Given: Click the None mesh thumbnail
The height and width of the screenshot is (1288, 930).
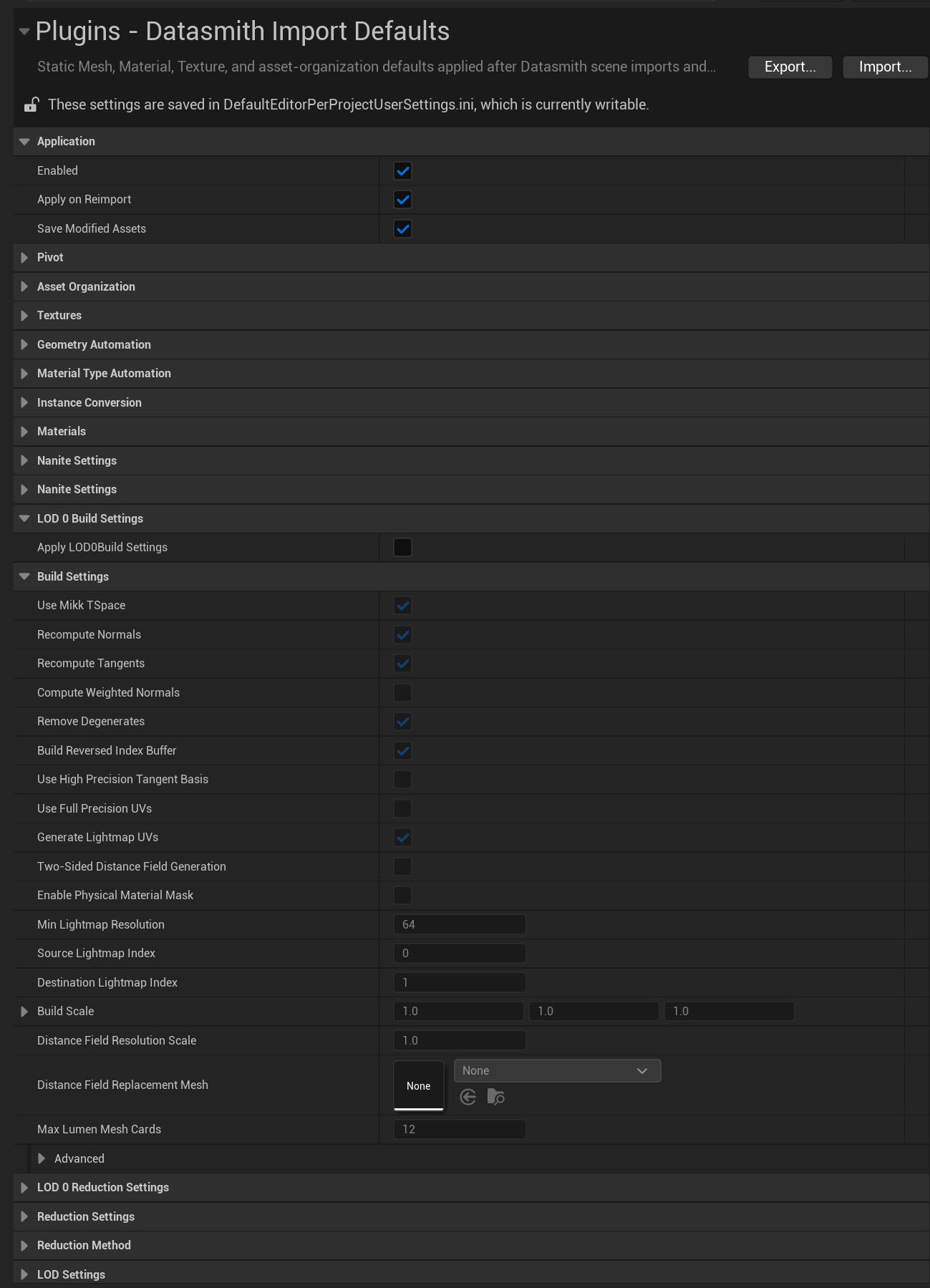Looking at the screenshot, I should (419, 1085).
